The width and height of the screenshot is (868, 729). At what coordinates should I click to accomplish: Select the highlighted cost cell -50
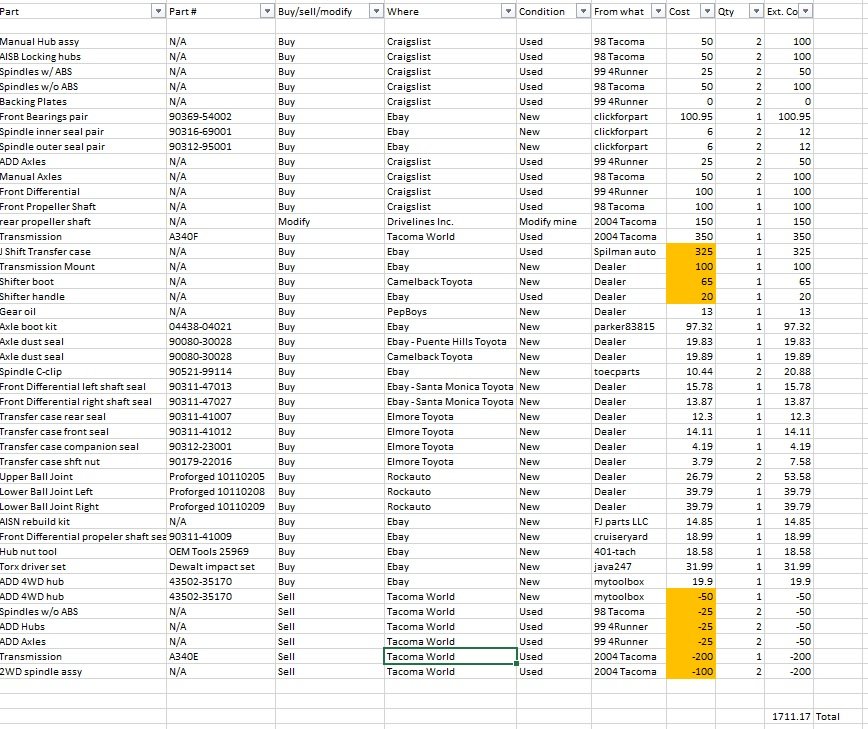[691, 596]
